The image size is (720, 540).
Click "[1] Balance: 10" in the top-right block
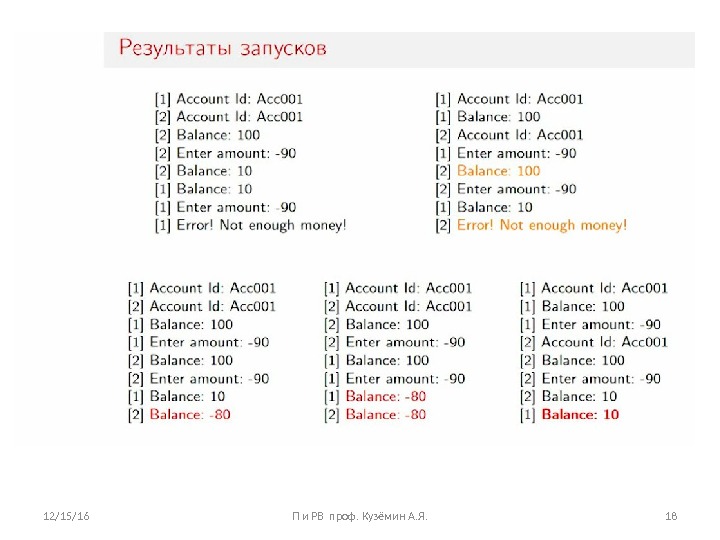(485, 207)
